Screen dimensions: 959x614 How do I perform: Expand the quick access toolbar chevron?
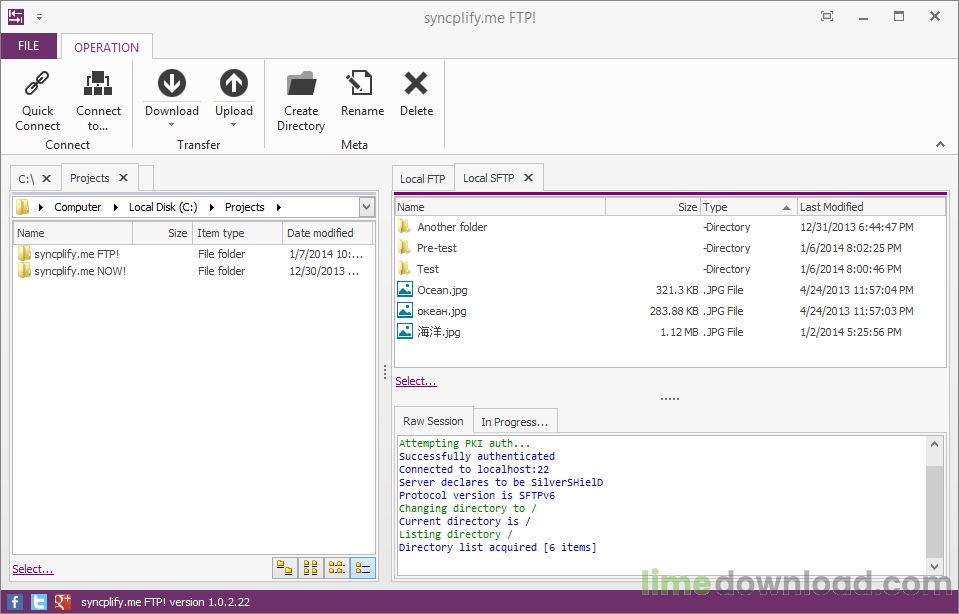click(38, 16)
